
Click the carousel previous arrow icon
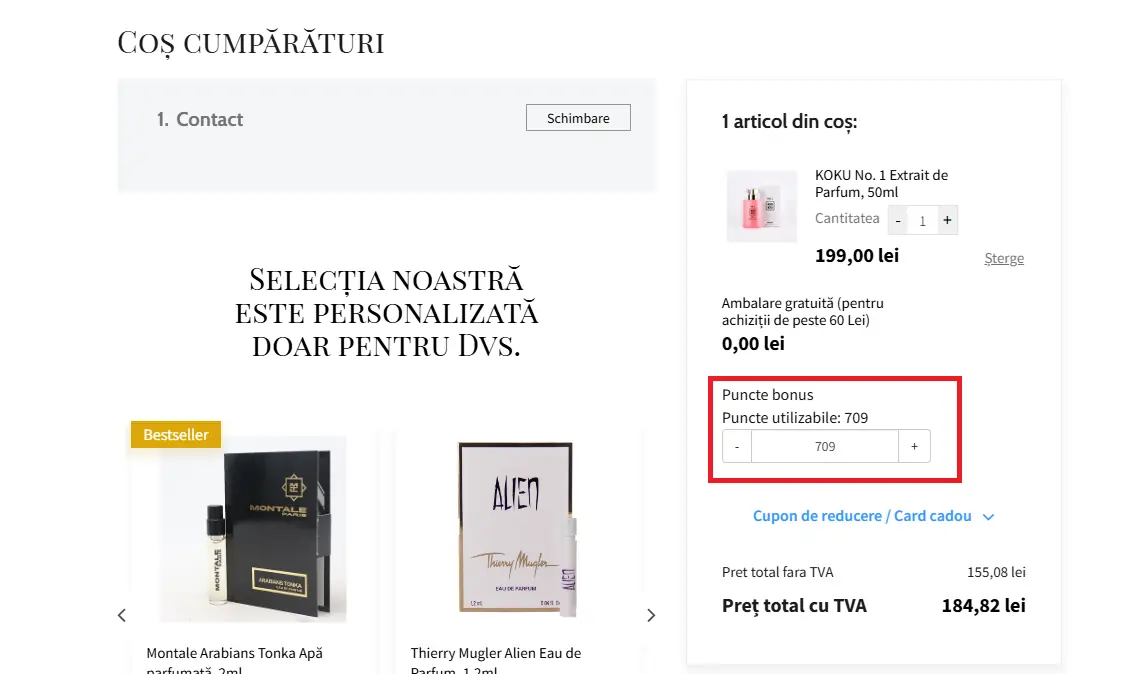(x=121, y=615)
